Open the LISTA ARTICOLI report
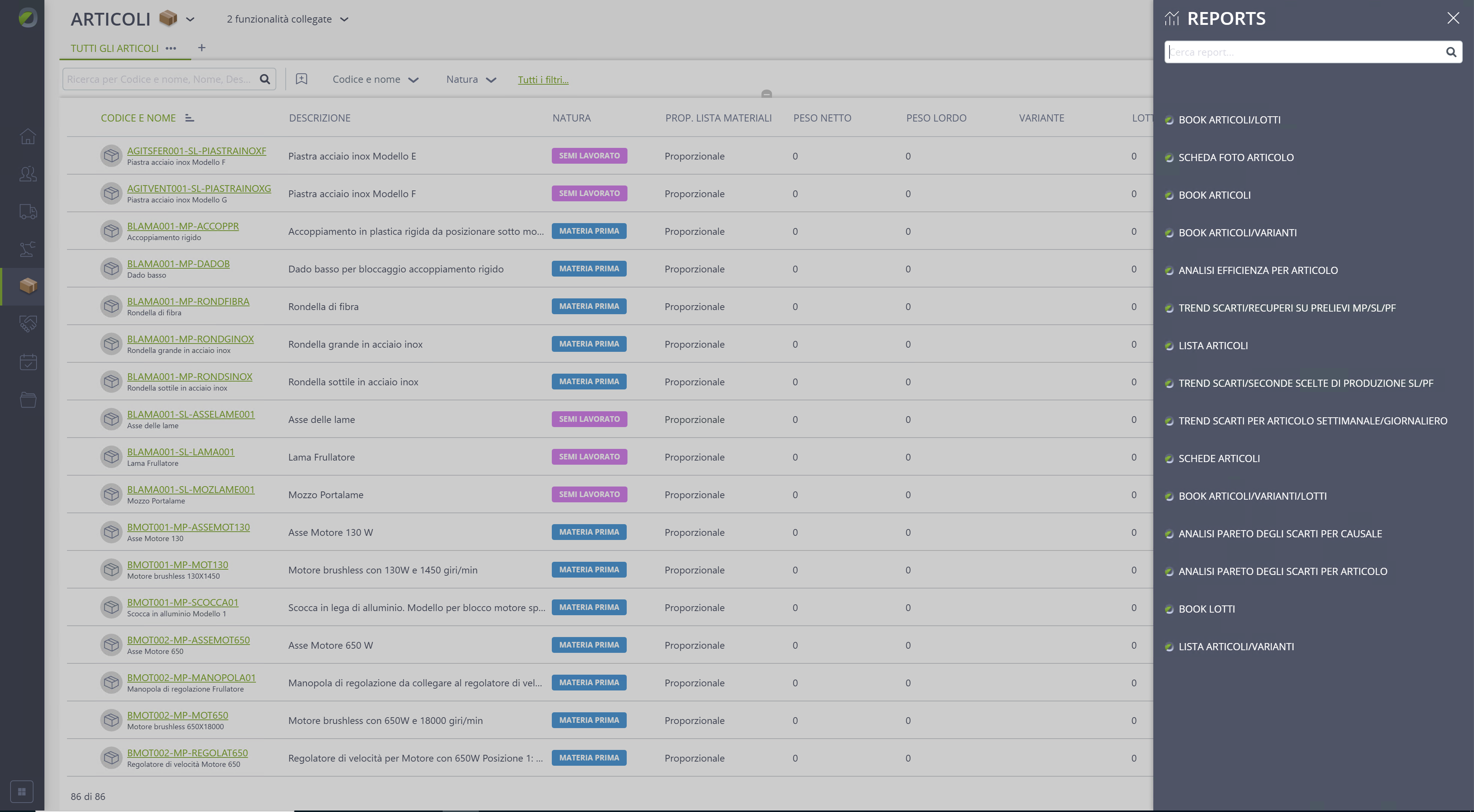 coord(1213,345)
